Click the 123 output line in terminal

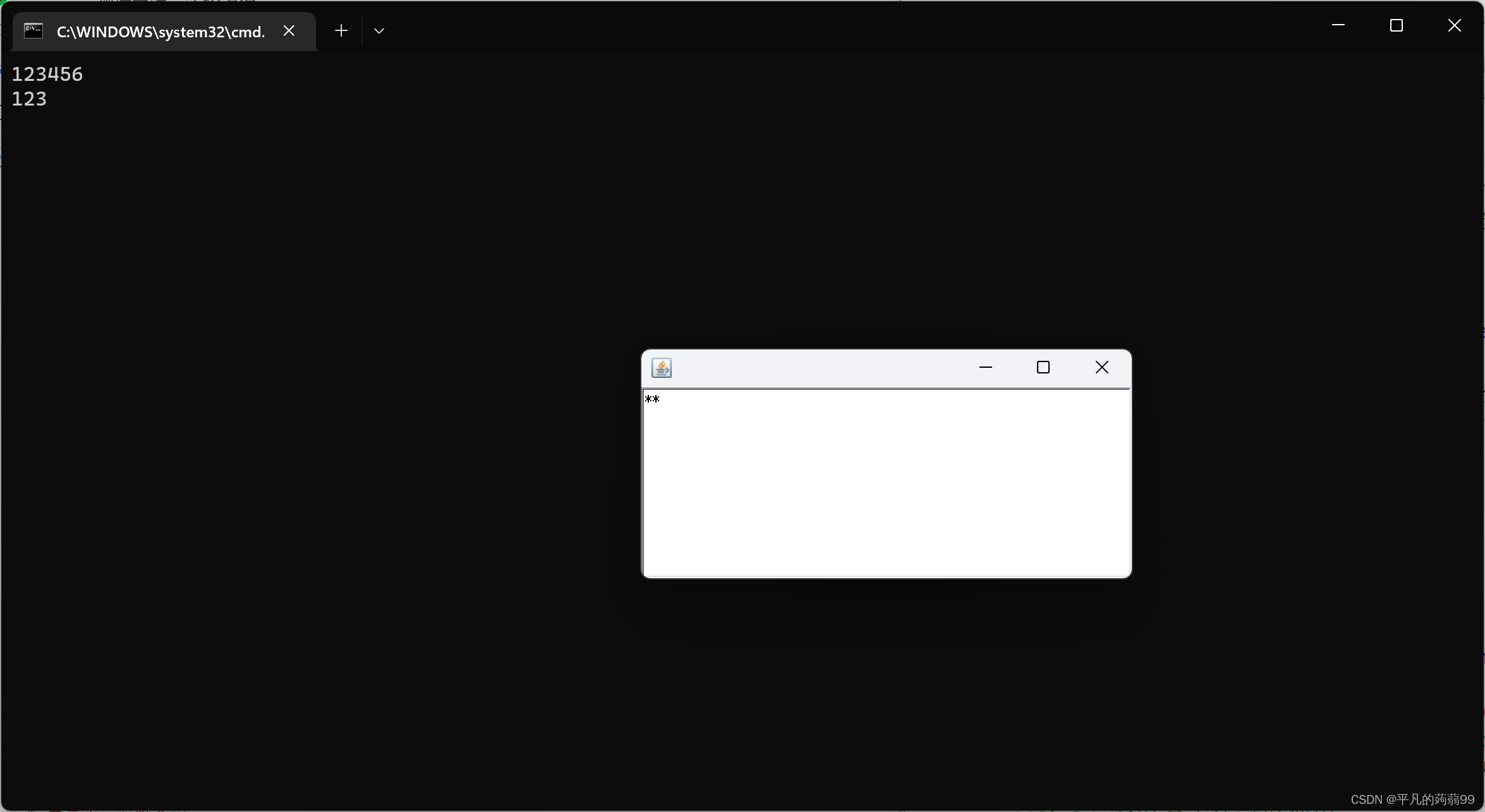point(29,99)
